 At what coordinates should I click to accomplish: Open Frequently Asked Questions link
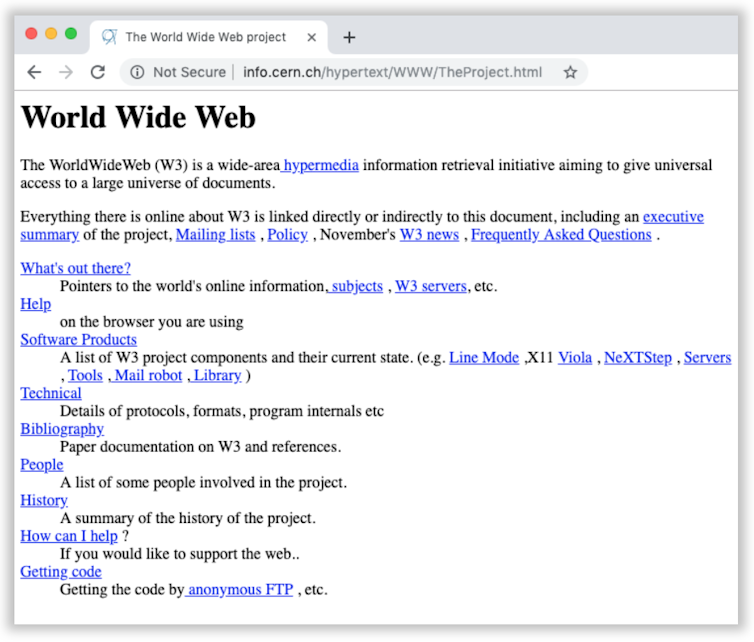[x=561, y=234]
